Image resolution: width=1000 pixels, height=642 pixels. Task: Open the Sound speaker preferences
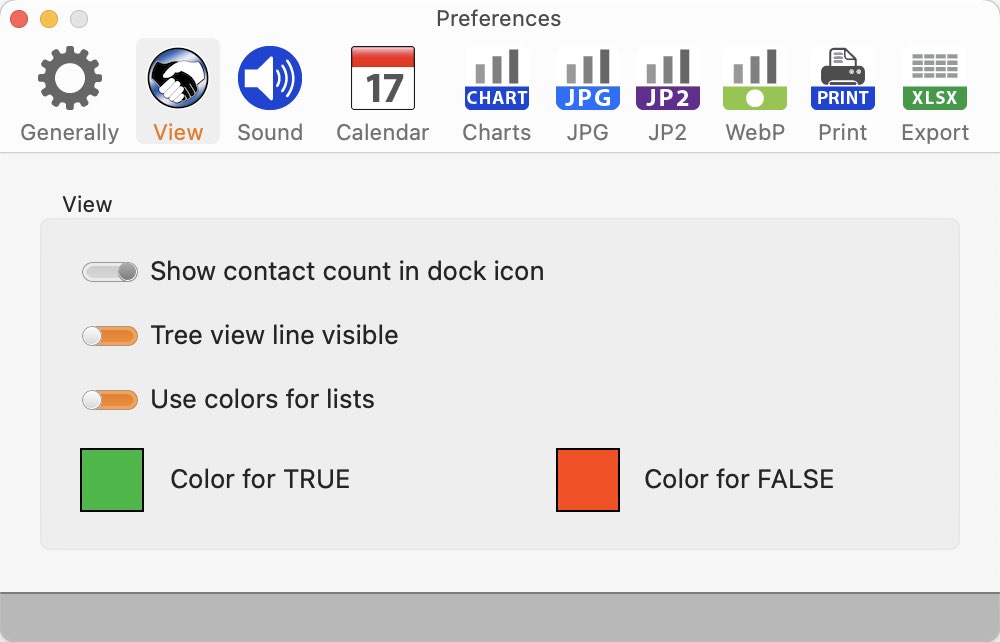click(270, 78)
